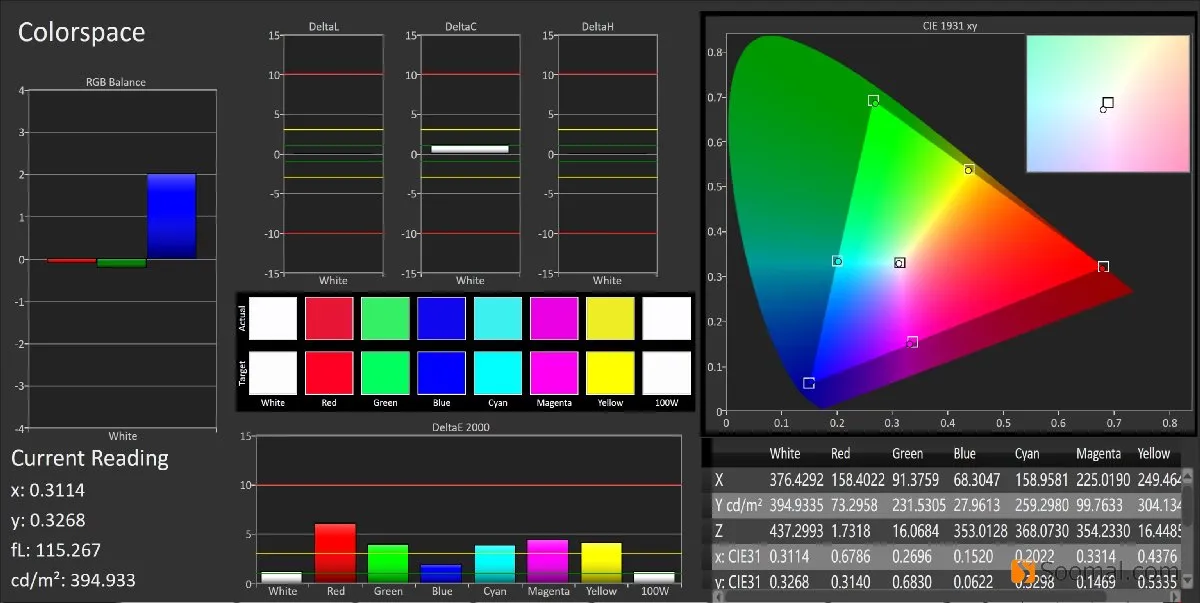
Task: Select the Actual Yellow color swatch
Action: click(609, 319)
